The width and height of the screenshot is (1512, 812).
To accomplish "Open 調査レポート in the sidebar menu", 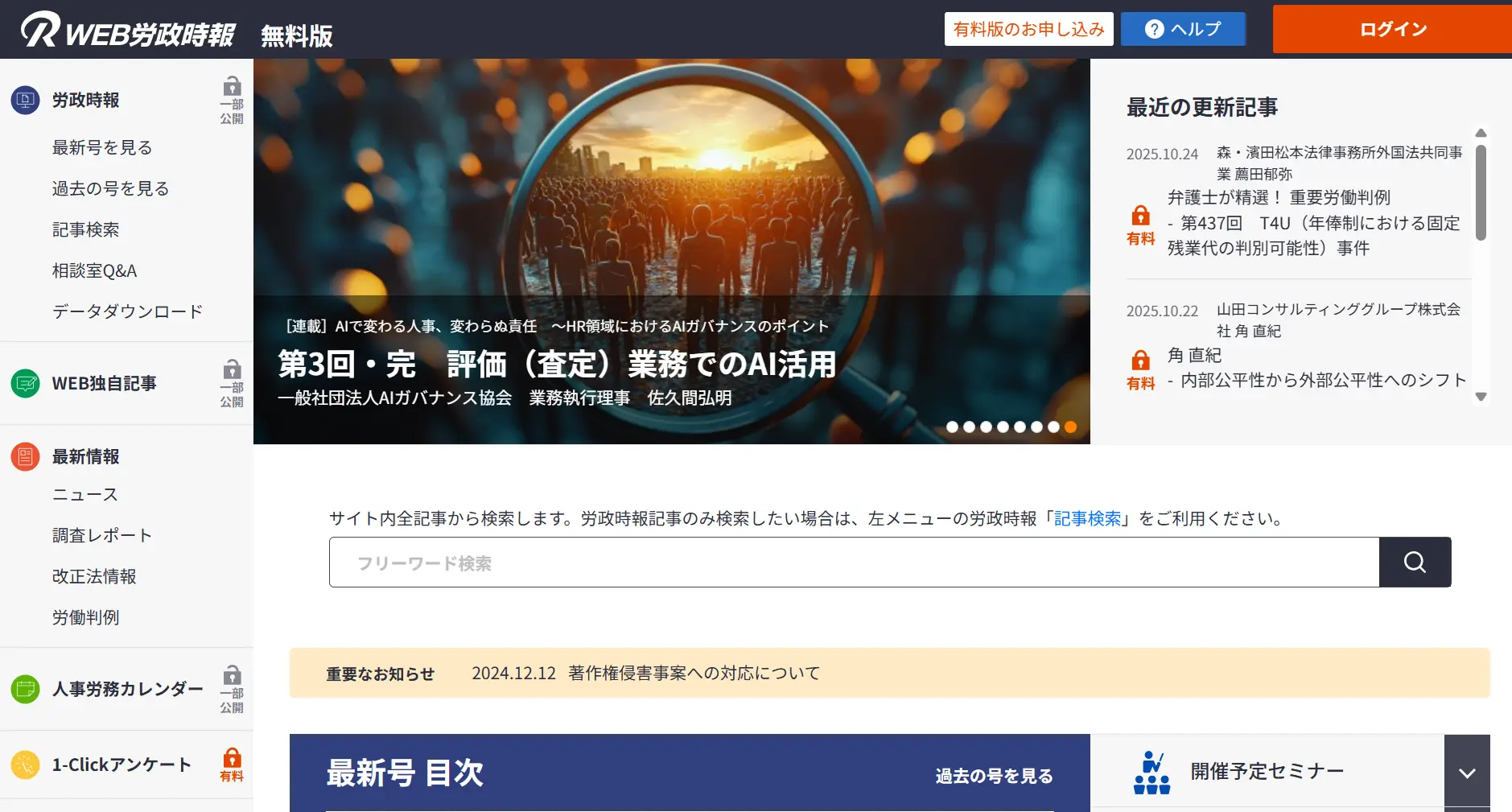I will pos(102,535).
